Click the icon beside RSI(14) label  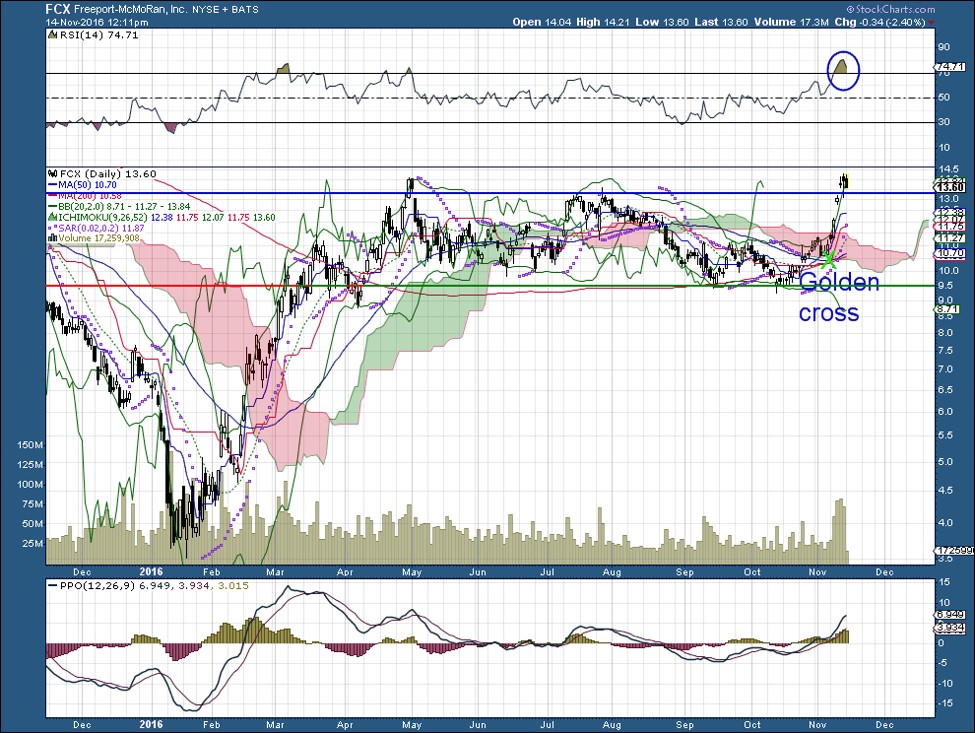[x=52, y=35]
